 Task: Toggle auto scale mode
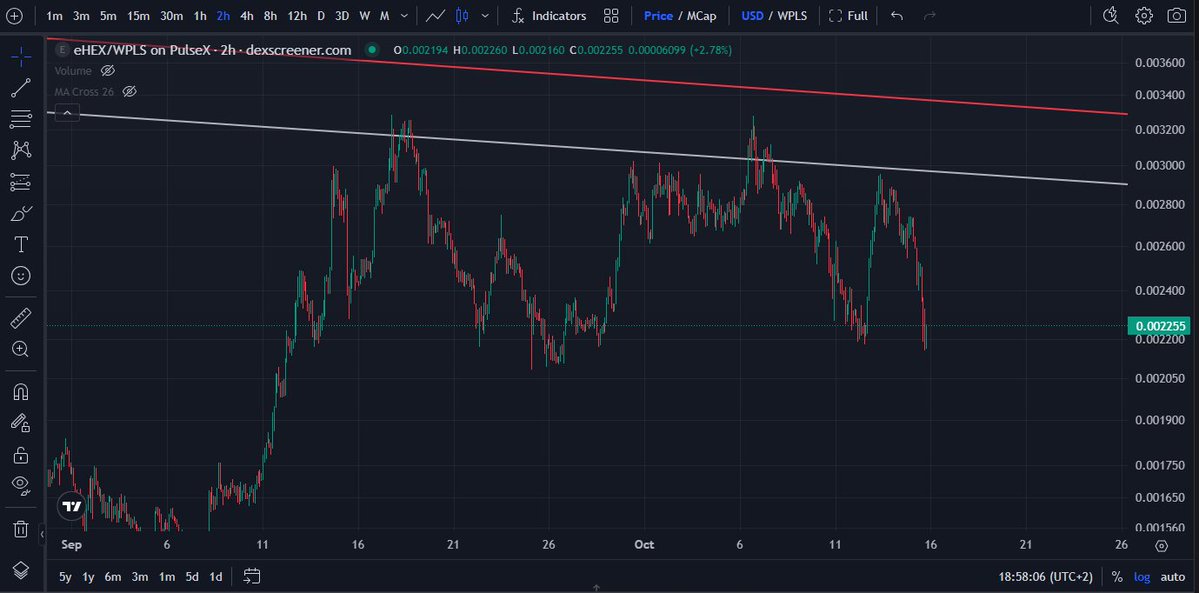pos(1172,577)
